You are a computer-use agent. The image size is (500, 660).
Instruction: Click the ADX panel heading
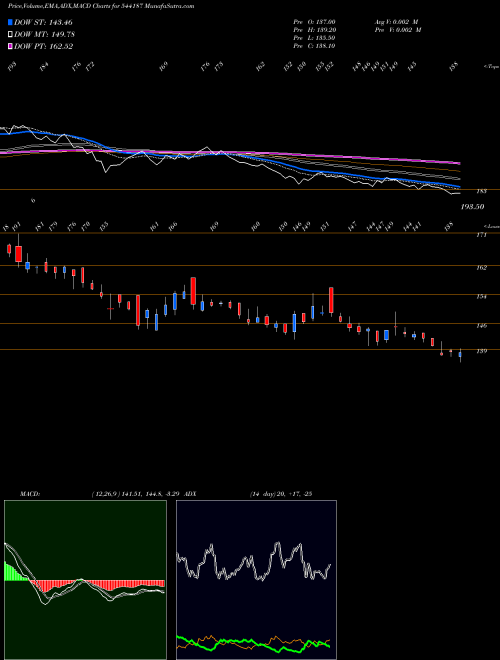click(190, 494)
